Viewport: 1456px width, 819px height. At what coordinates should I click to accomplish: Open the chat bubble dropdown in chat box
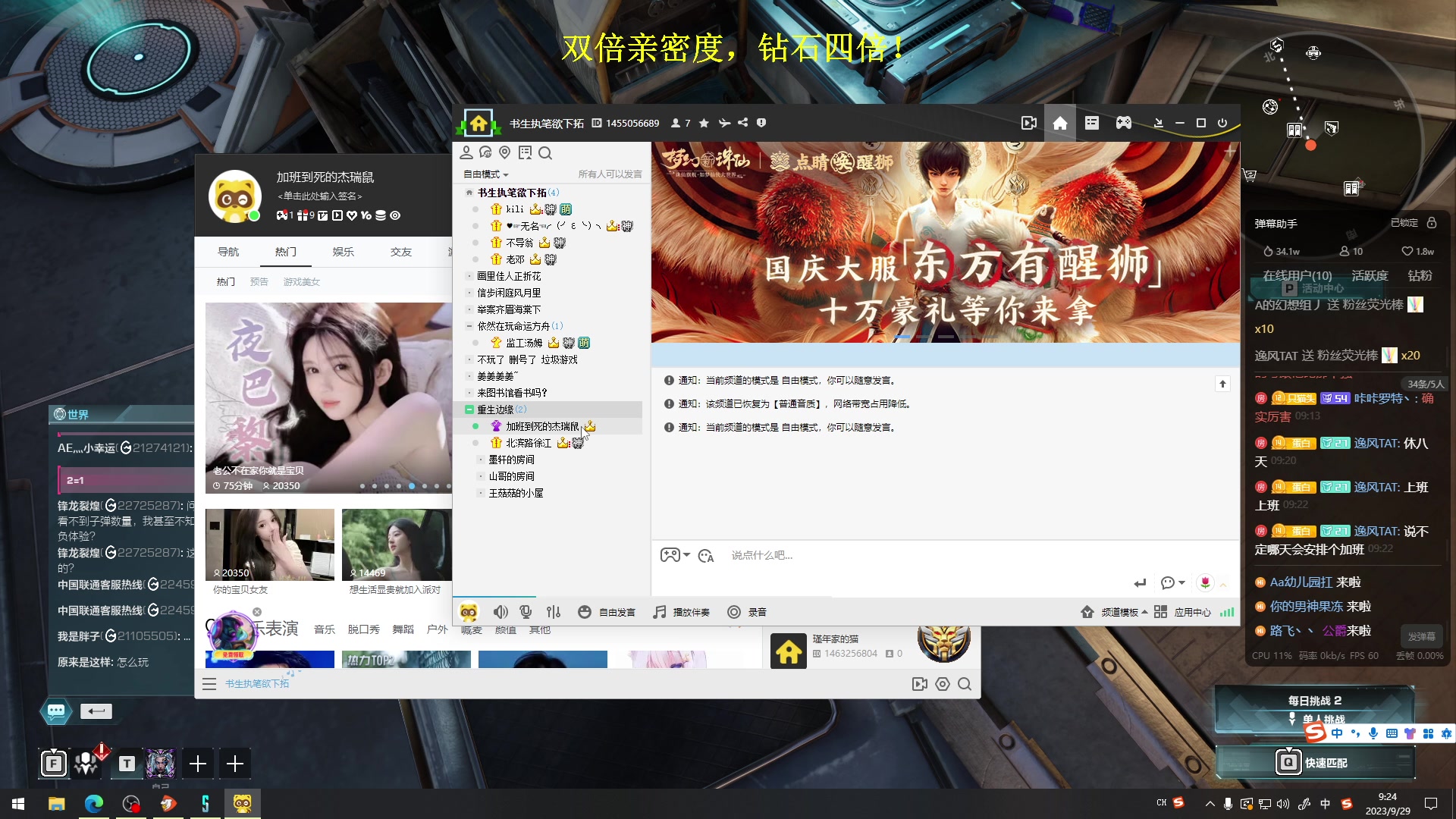click(x=1172, y=582)
